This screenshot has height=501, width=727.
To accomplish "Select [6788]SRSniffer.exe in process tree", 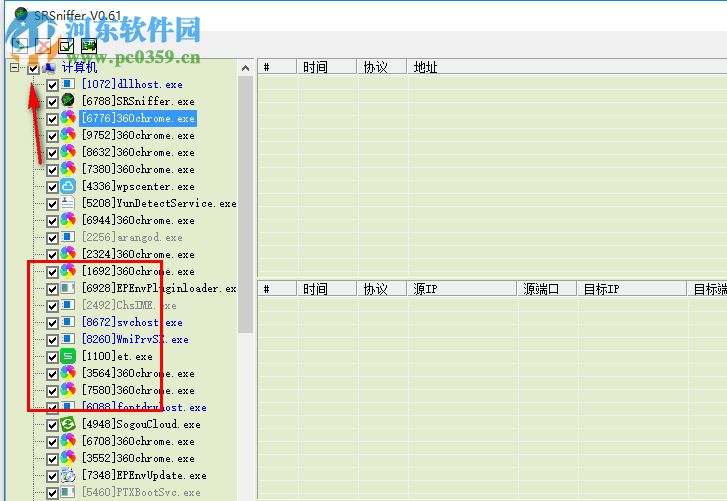I will pyautogui.click(x=138, y=101).
